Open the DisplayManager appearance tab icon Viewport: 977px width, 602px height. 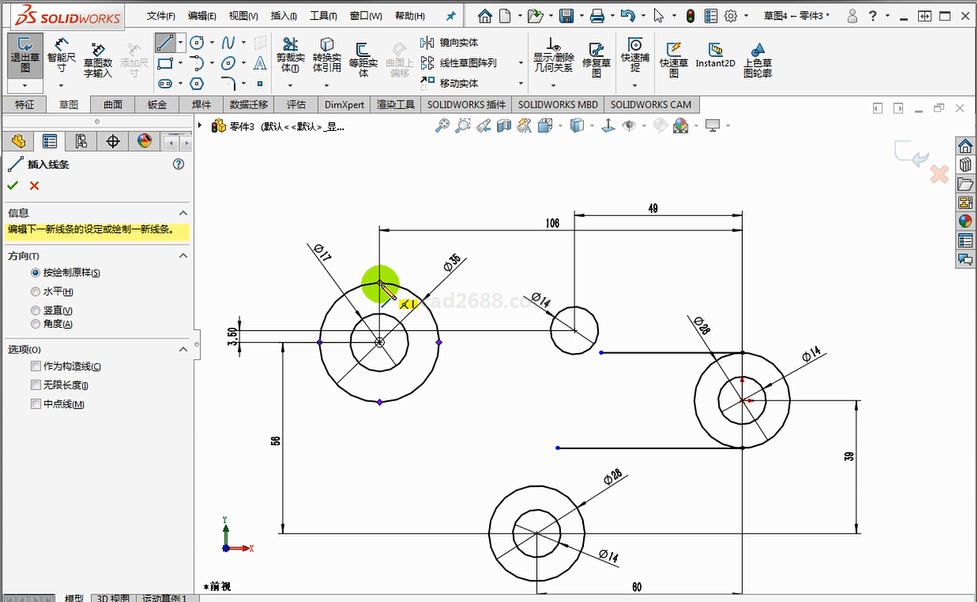(145, 141)
